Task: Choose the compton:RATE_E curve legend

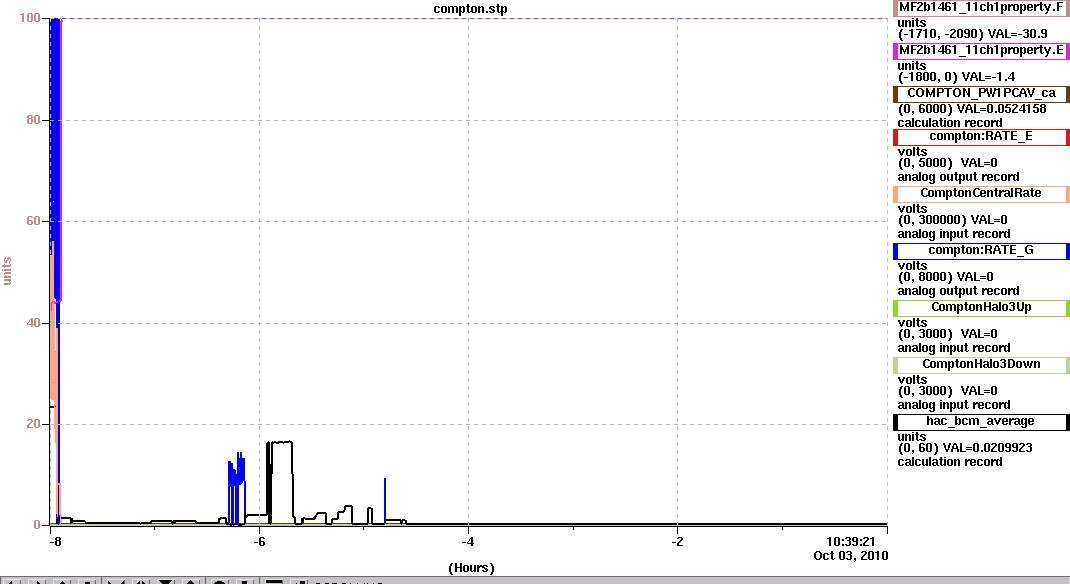Action: (x=981, y=136)
